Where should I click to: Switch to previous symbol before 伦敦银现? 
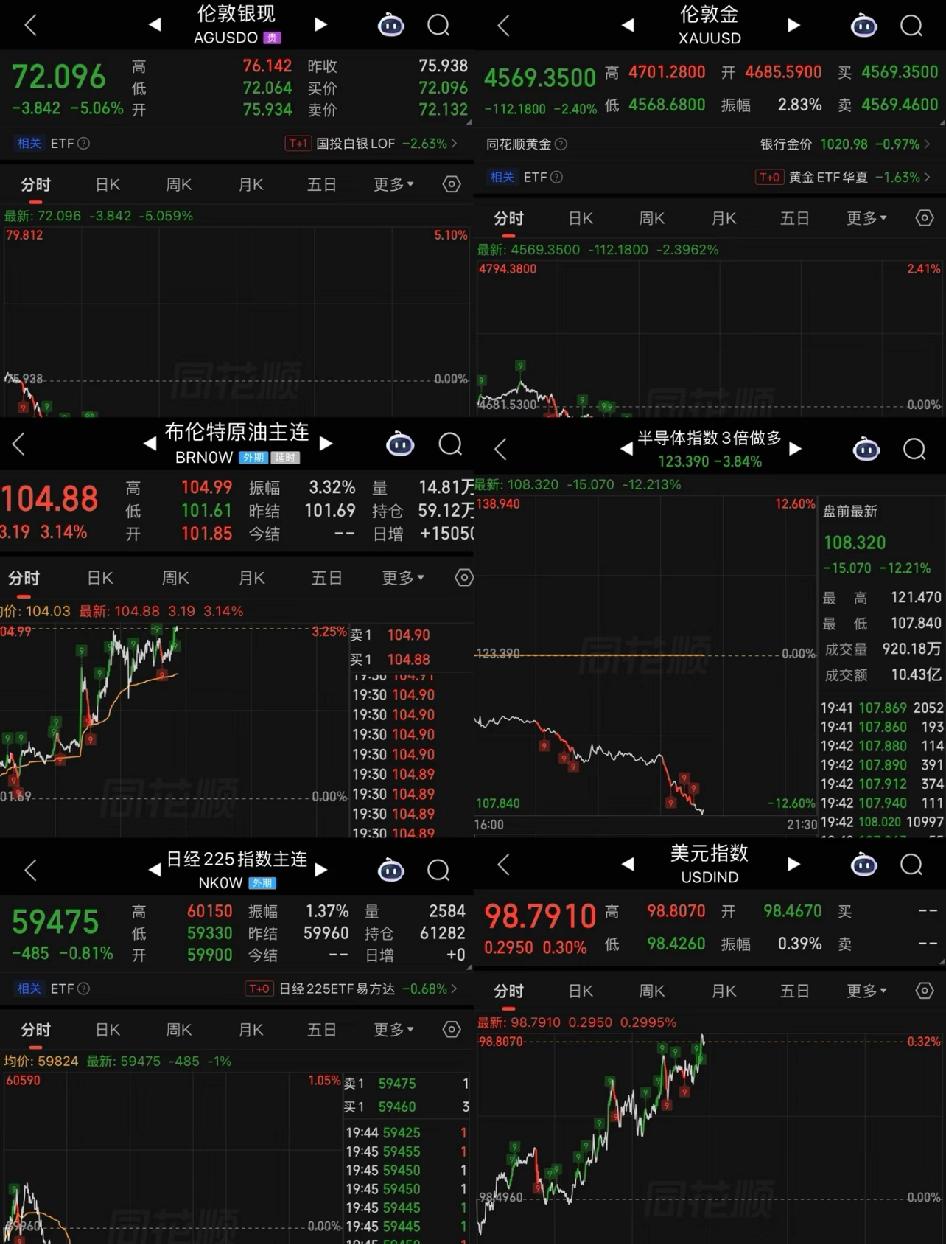click(x=155, y=25)
